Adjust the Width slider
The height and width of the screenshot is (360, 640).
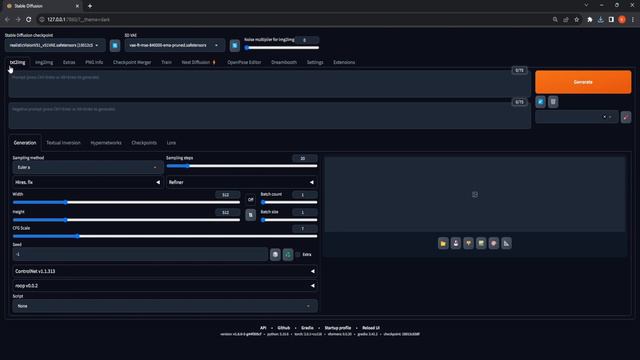point(126,202)
